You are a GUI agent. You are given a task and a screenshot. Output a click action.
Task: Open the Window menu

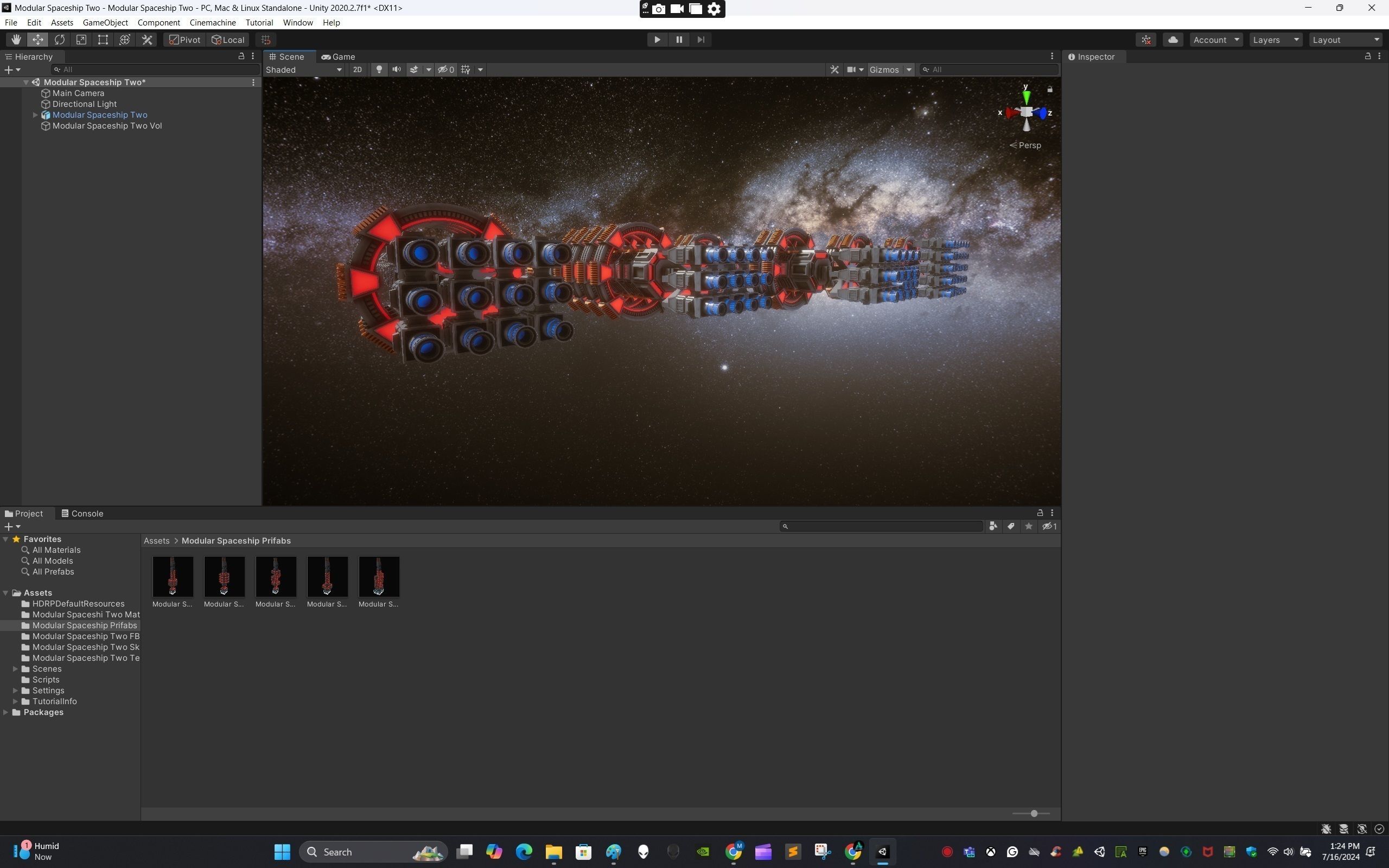point(297,22)
